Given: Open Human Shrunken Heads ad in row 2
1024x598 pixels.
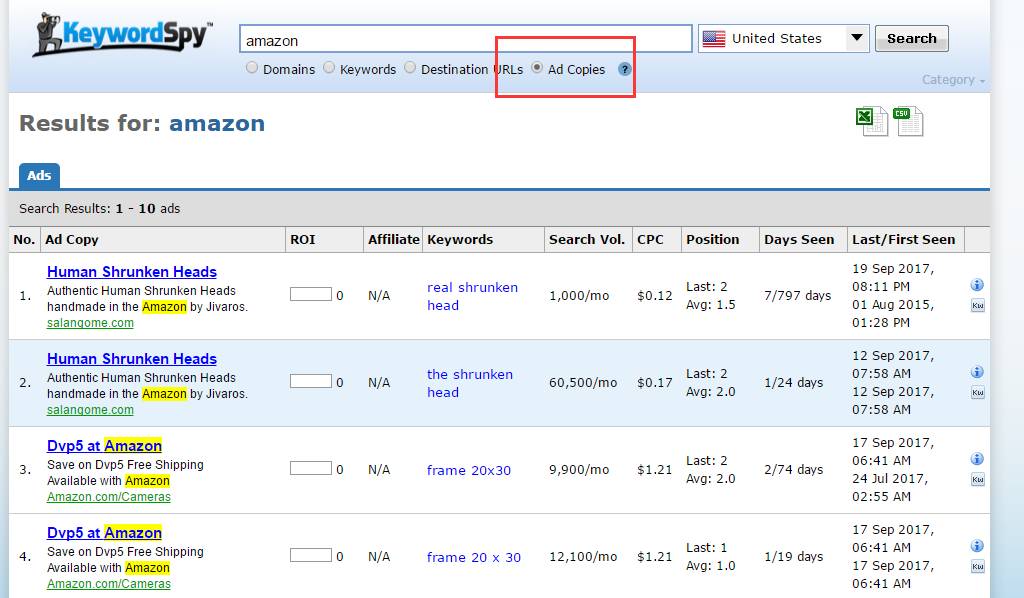Looking at the screenshot, I should [x=132, y=358].
